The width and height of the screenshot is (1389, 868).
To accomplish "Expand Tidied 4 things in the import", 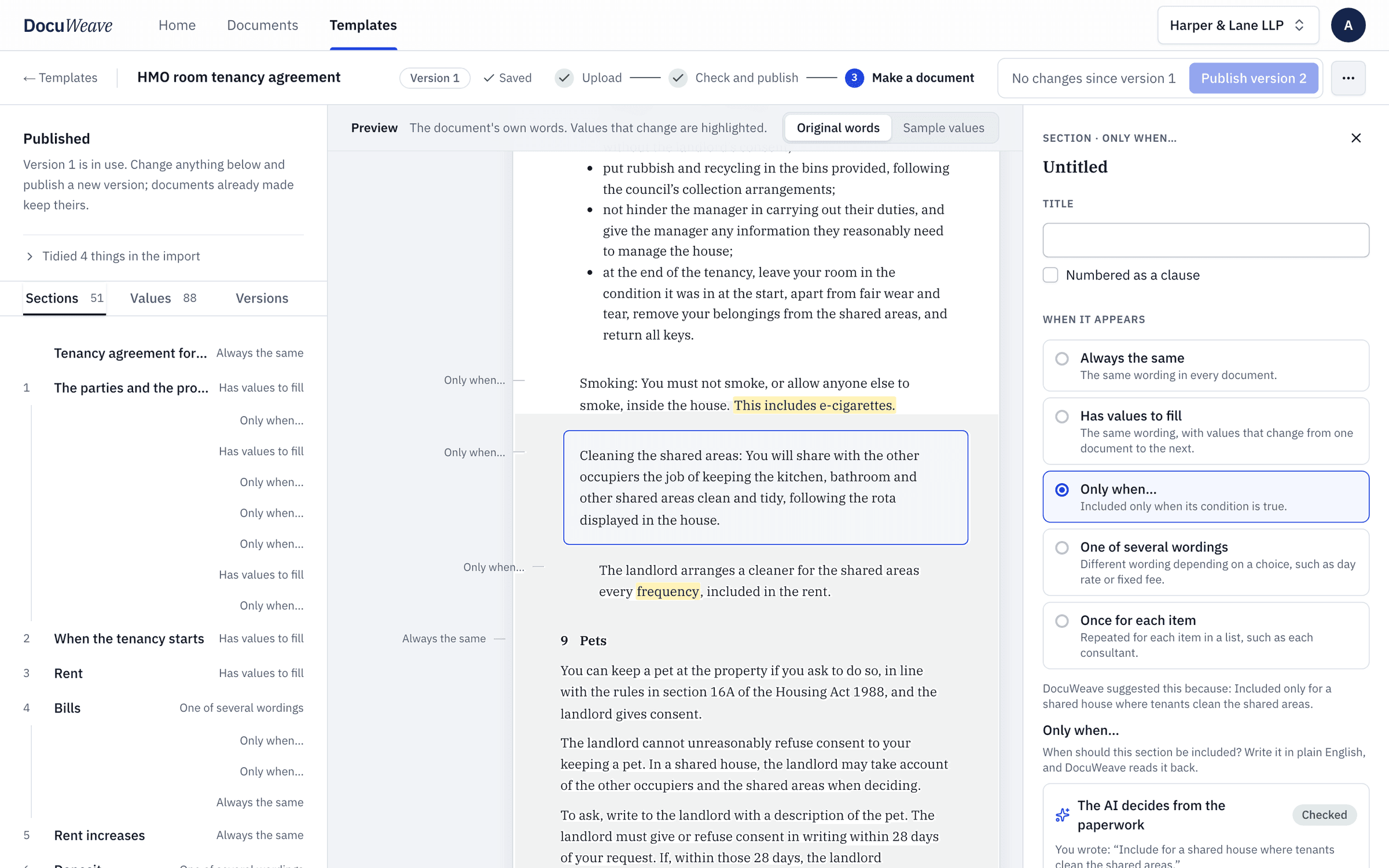I will [113, 256].
